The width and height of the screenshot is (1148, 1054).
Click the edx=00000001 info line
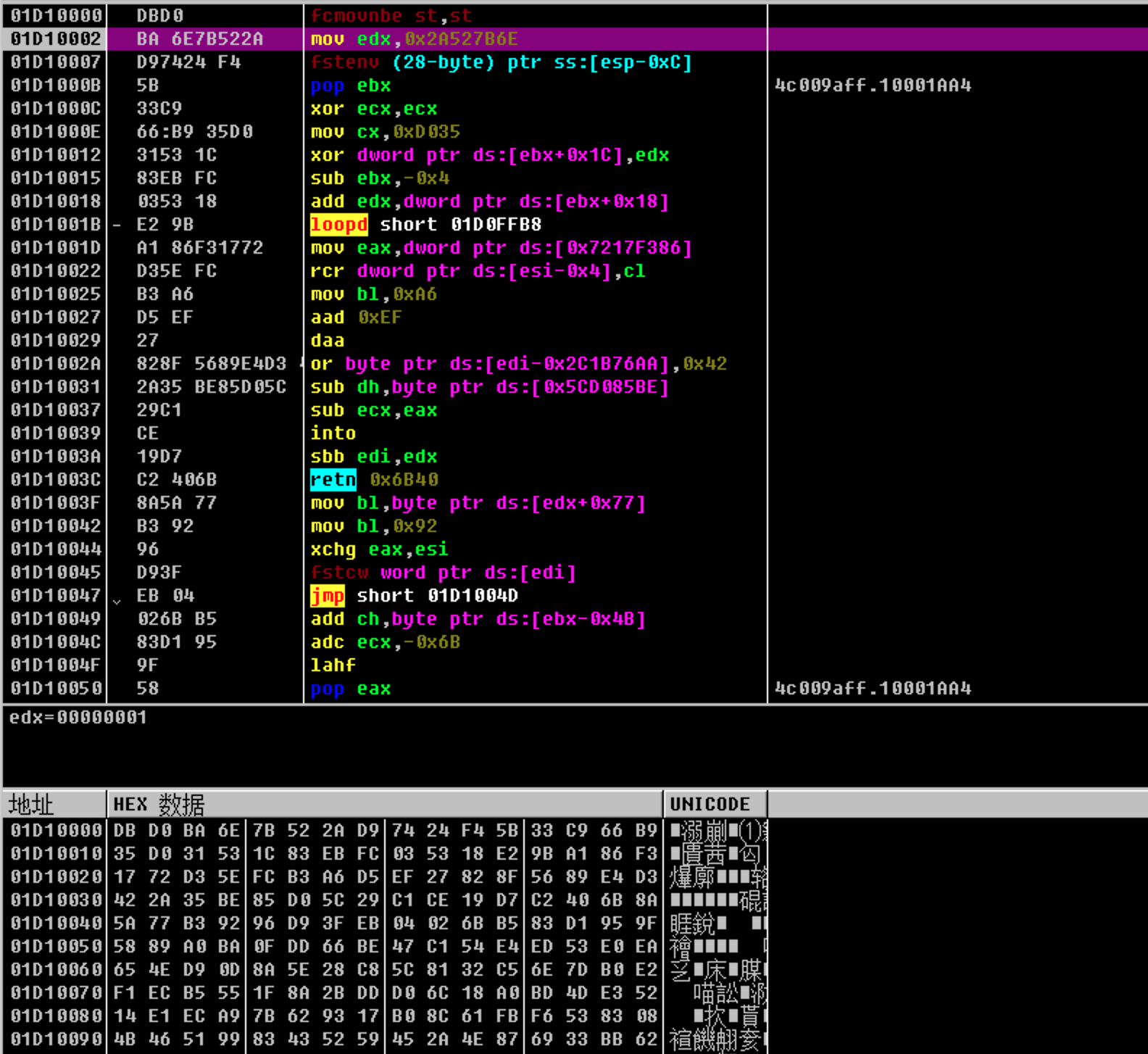tap(78, 718)
